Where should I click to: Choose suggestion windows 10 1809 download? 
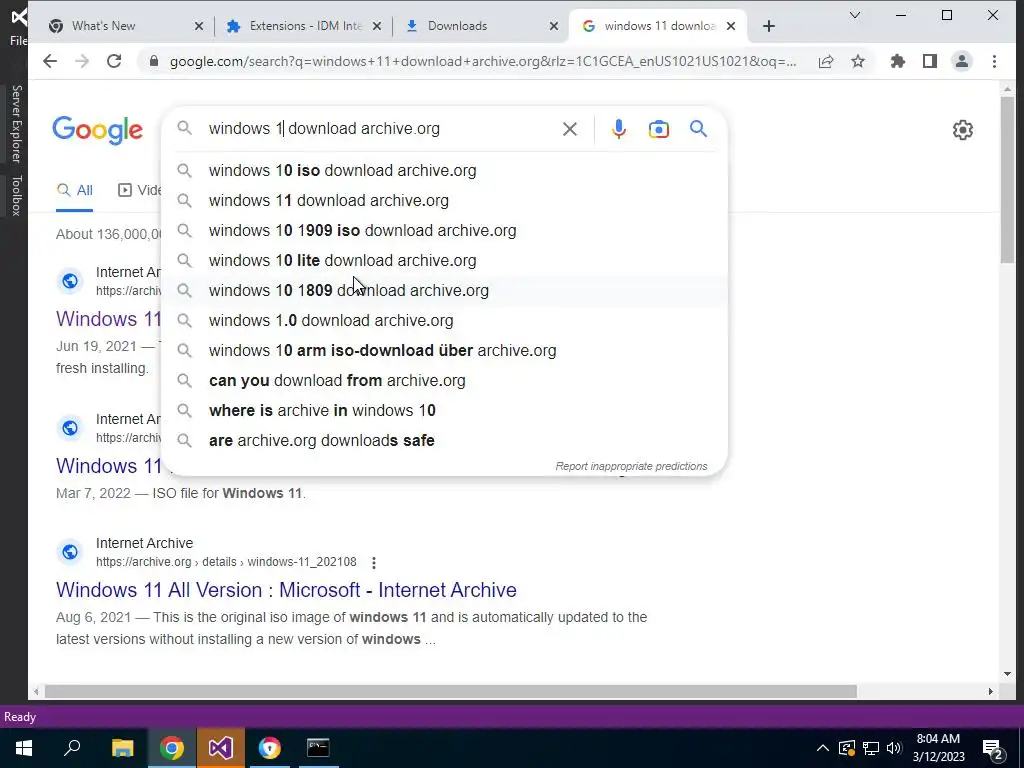point(444,291)
